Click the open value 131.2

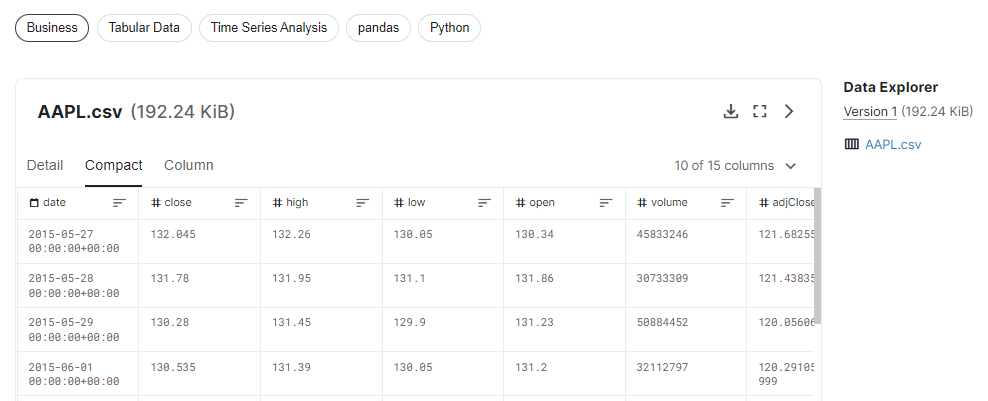pyautogui.click(x=531, y=367)
